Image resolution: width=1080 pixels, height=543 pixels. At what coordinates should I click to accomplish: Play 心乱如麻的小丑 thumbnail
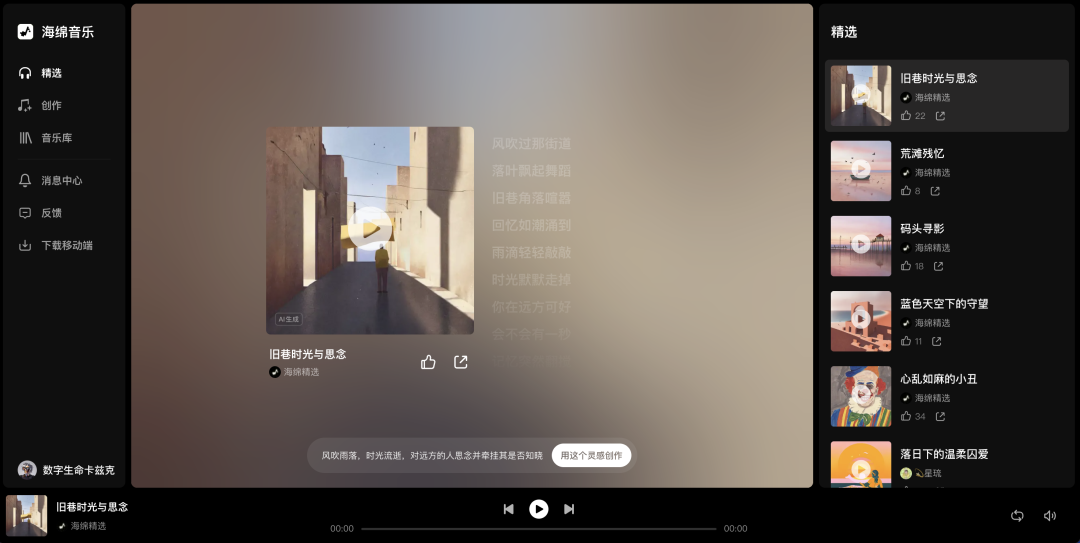click(x=861, y=396)
